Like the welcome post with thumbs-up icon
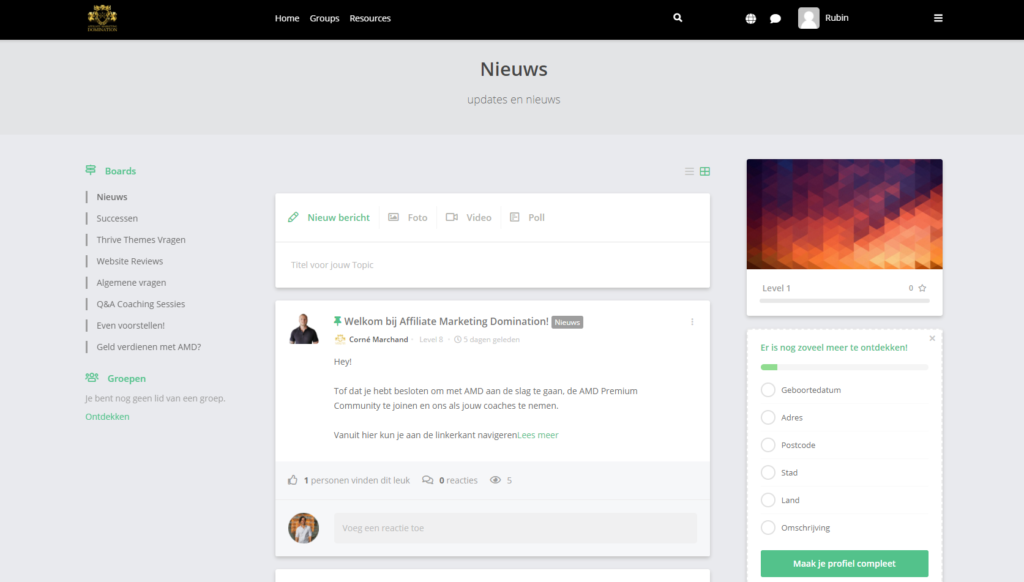The height and width of the screenshot is (582, 1024). (293, 480)
